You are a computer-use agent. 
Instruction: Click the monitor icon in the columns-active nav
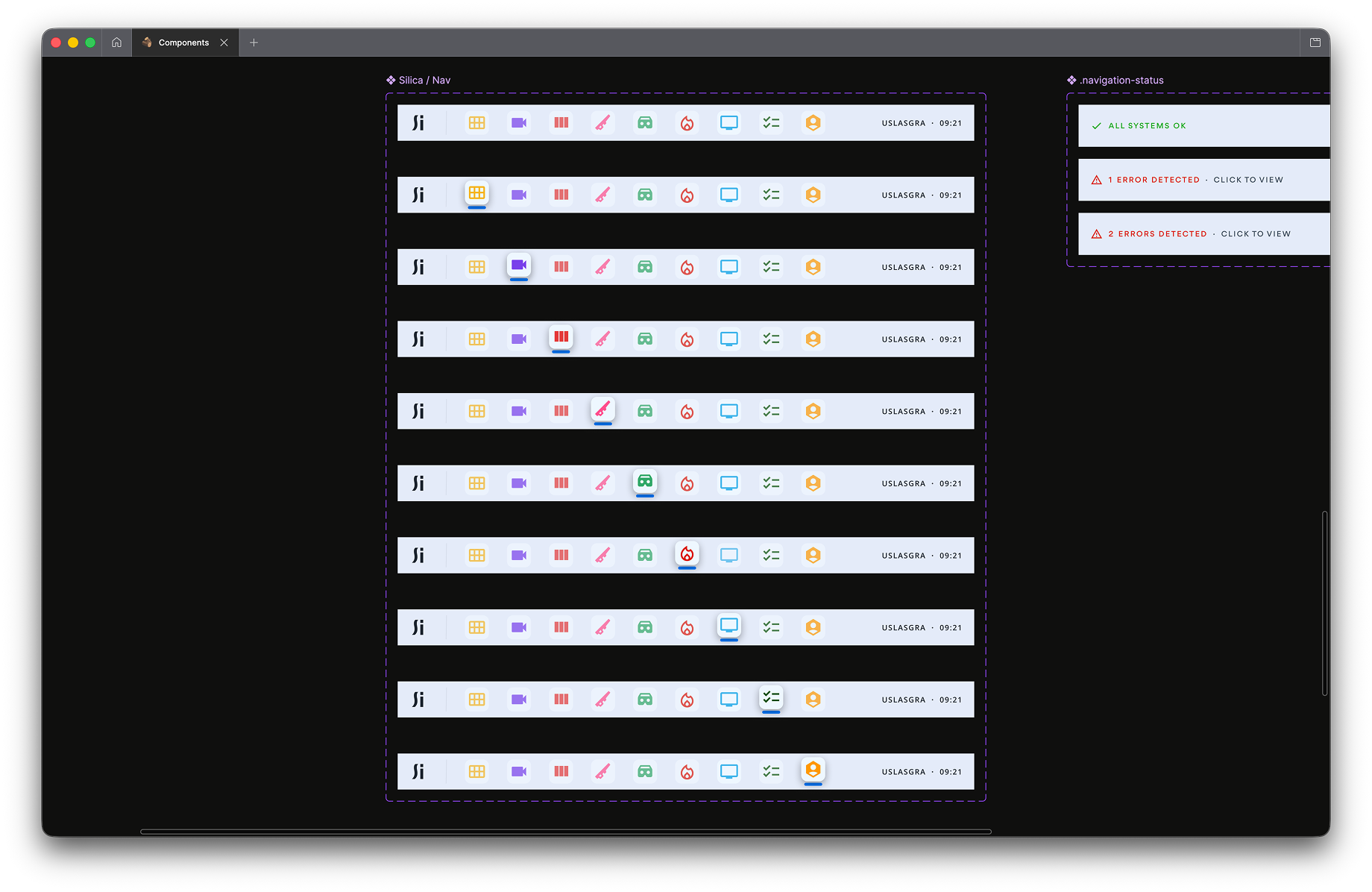[729, 339]
